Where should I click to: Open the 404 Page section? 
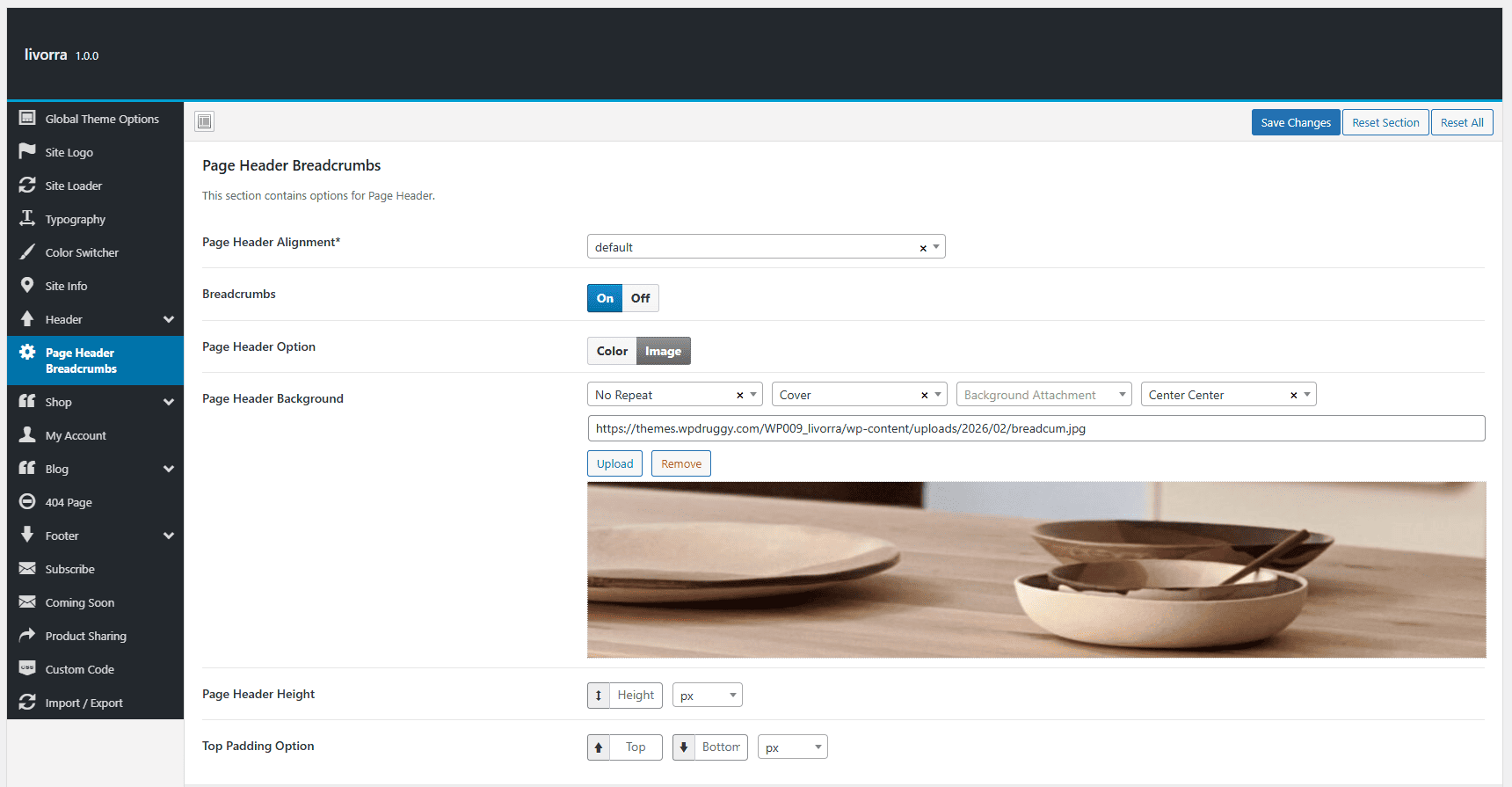click(x=95, y=502)
